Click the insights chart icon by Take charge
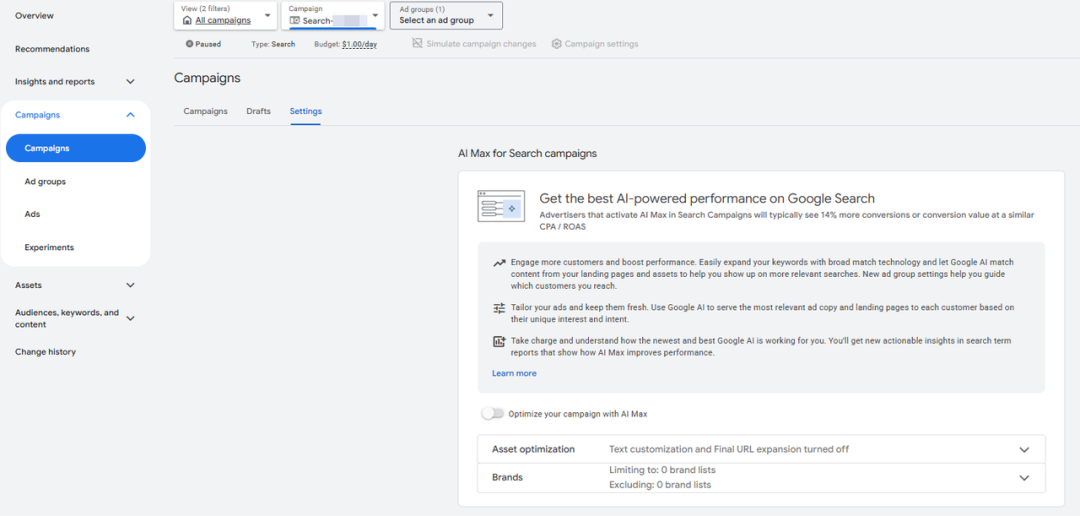The width and height of the screenshot is (1080, 516). [x=499, y=341]
